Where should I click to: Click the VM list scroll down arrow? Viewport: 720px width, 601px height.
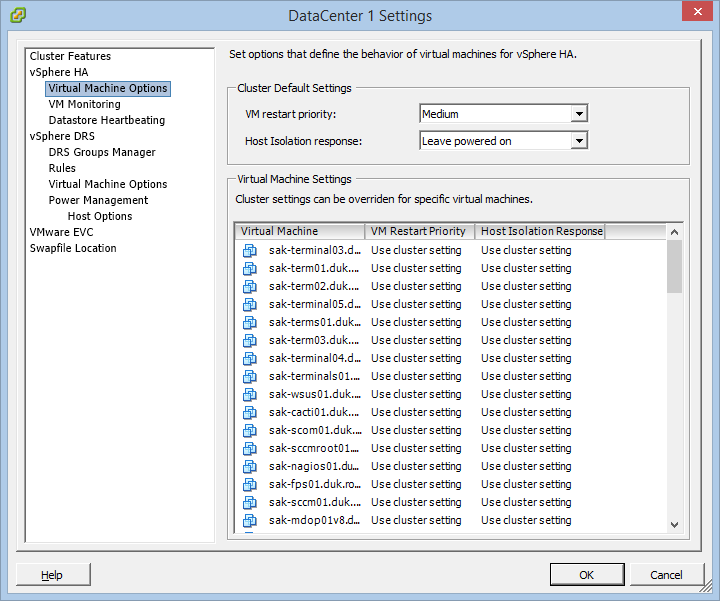(x=674, y=525)
